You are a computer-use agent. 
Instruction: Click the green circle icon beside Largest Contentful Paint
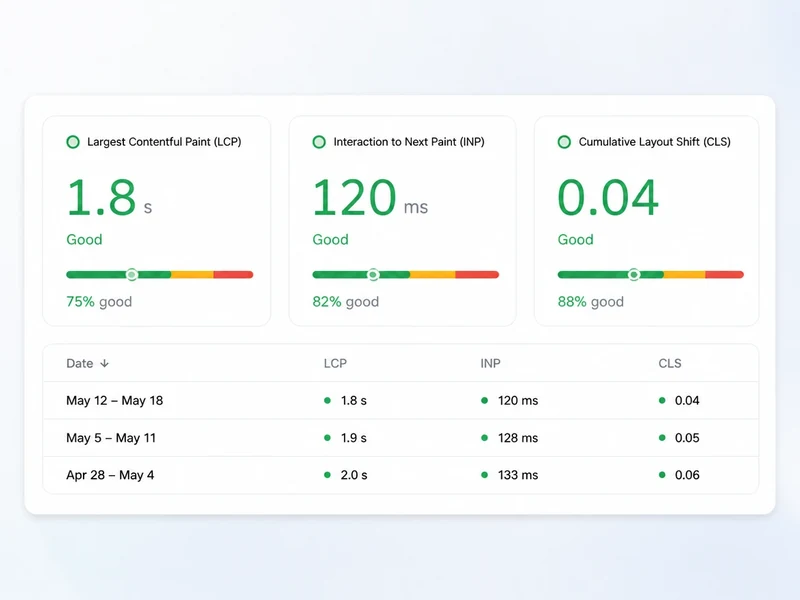[x=73, y=142]
